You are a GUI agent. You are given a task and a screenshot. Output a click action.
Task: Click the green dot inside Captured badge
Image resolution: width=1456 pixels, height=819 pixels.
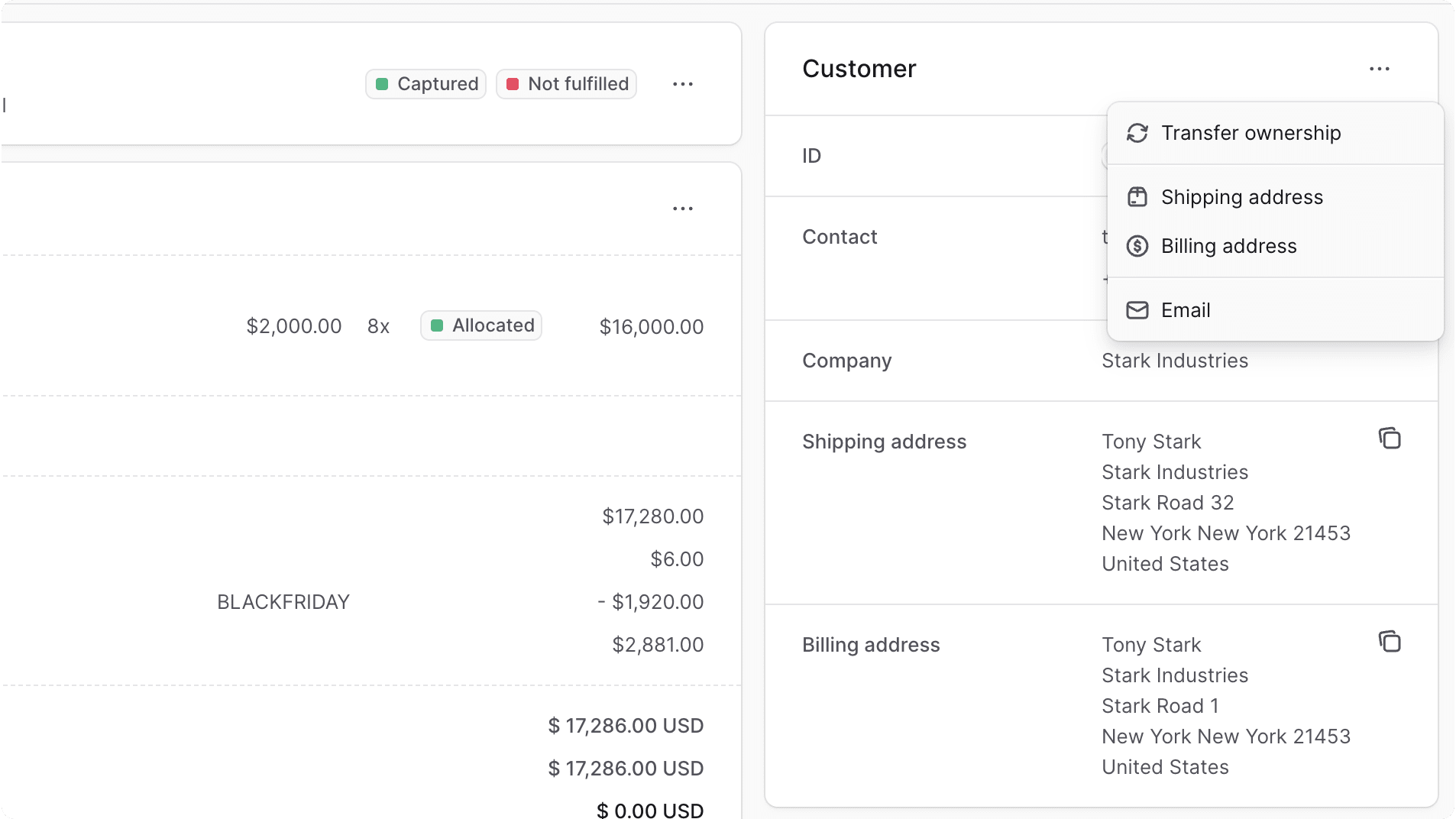[384, 84]
